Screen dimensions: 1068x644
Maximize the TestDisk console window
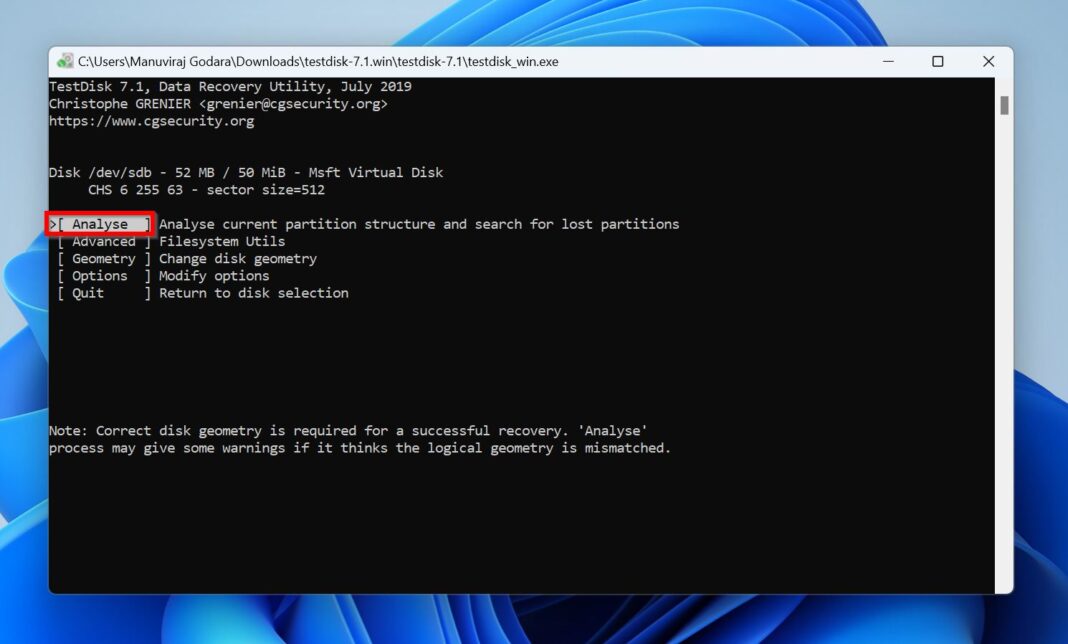[x=938, y=61]
